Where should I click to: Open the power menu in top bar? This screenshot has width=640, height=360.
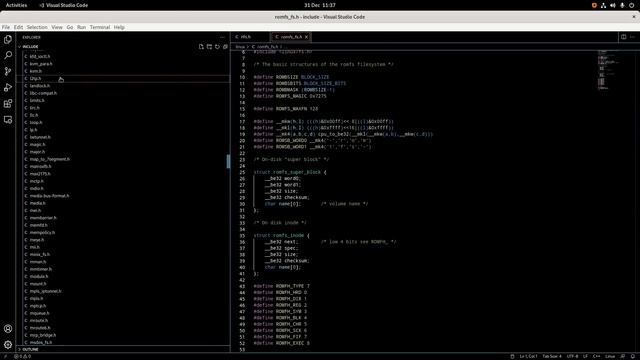[631, 5]
